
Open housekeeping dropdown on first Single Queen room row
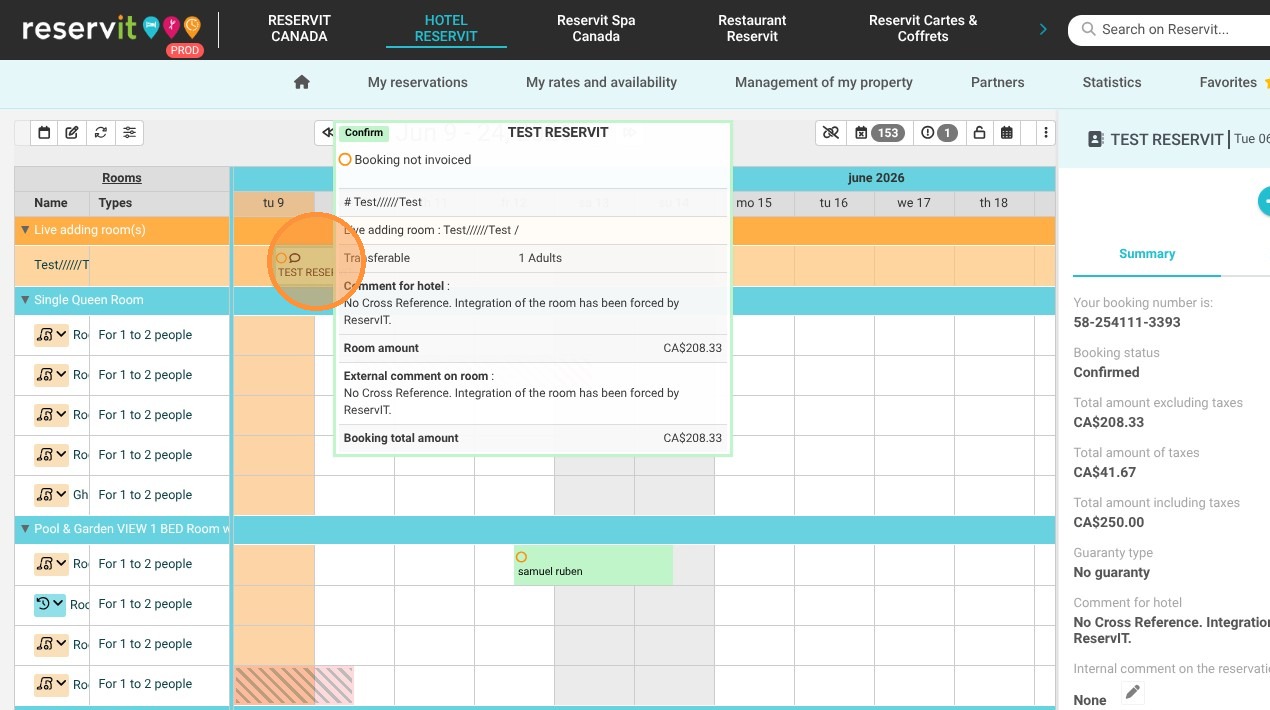click(51, 334)
